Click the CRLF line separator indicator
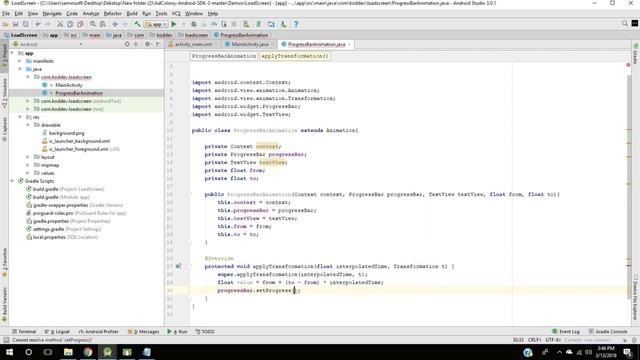Image resolution: width=640 pixels, height=360 pixels. coord(534,340)
